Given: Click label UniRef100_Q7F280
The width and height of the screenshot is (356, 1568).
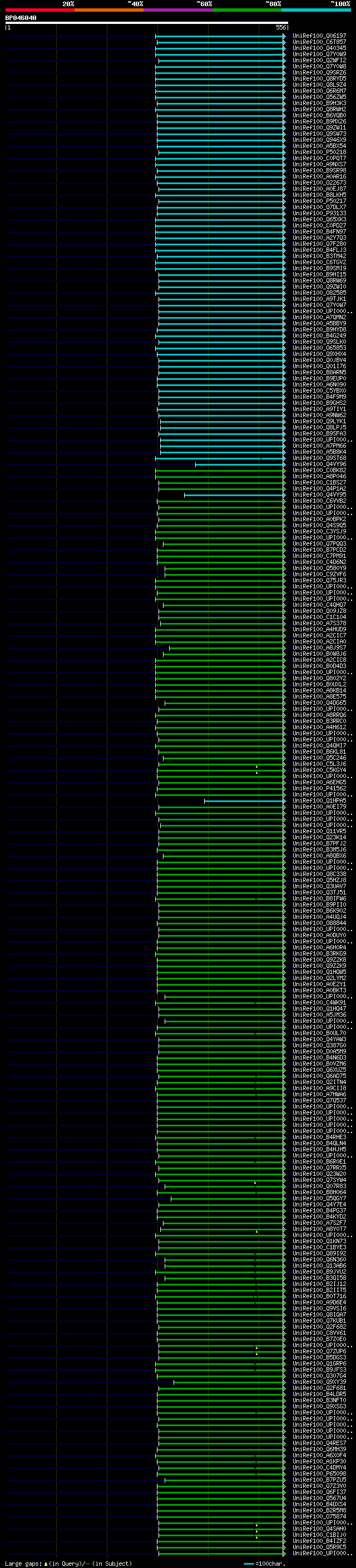Looking at the screenshot, I should coord(319,244).
